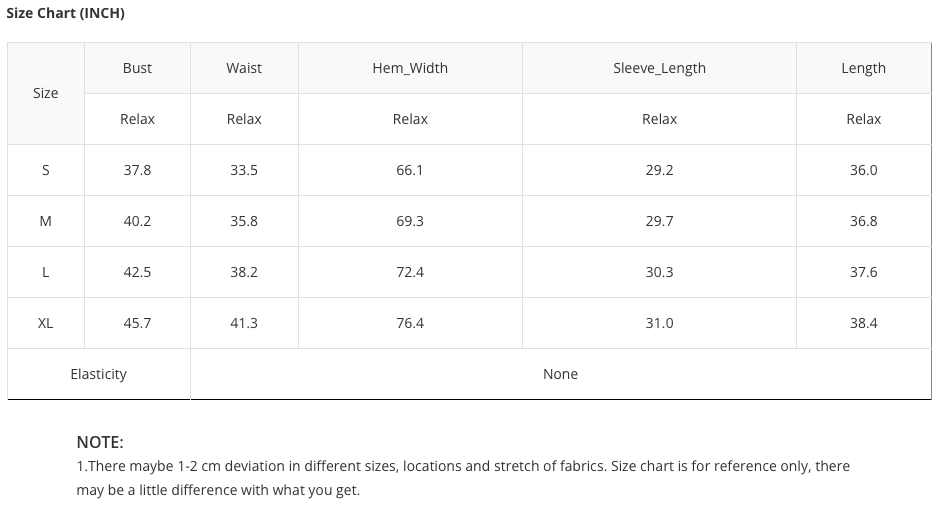Select the Waist column header
This screenshot has height=522, width=944.
click(244, 68)
